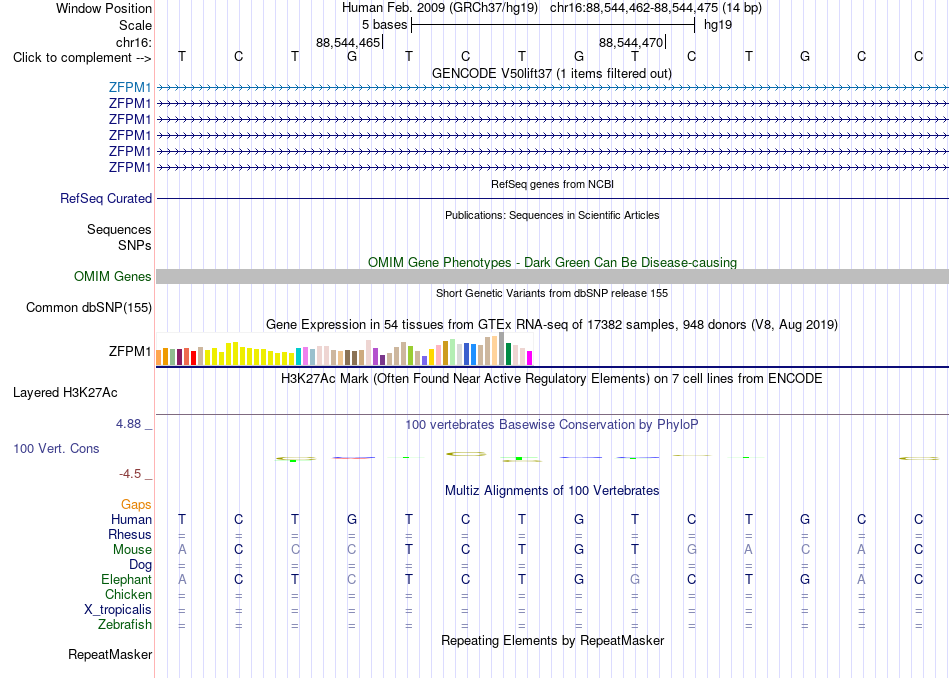
Task: Click the Mouse species label
Action: click(x=132, y=550)
